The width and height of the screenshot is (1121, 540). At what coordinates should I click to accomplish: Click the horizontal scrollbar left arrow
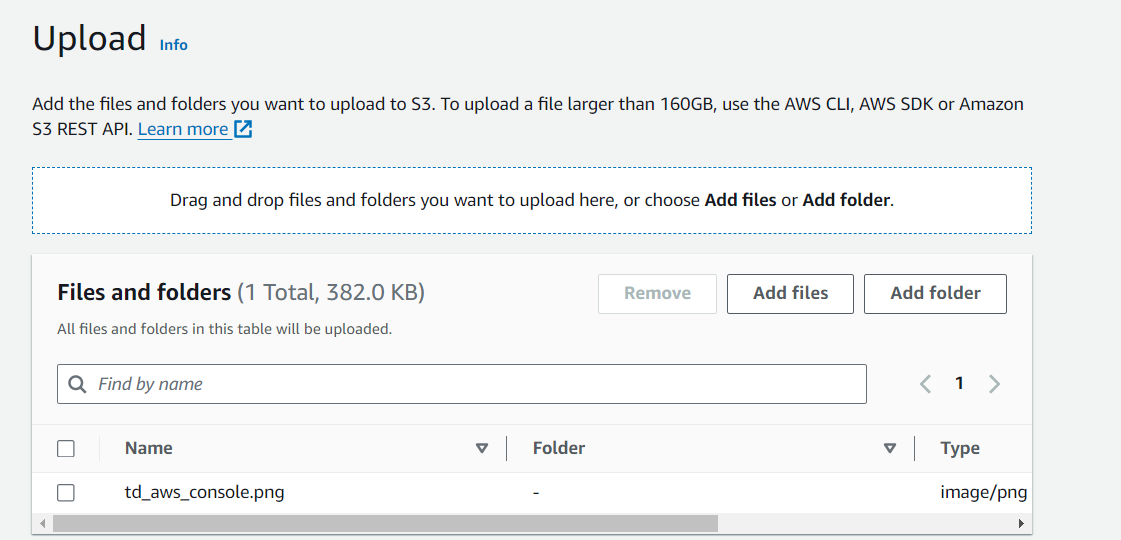pyautogui.click(x=42, y=523)
